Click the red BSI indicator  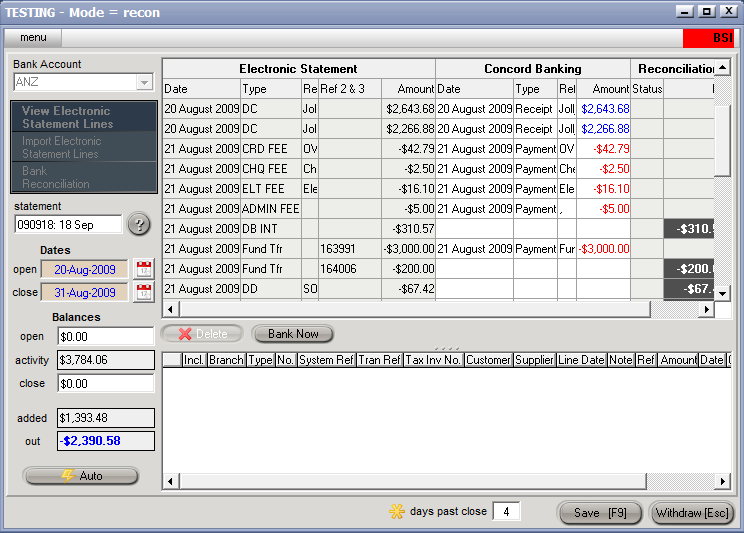click(708, 38)
